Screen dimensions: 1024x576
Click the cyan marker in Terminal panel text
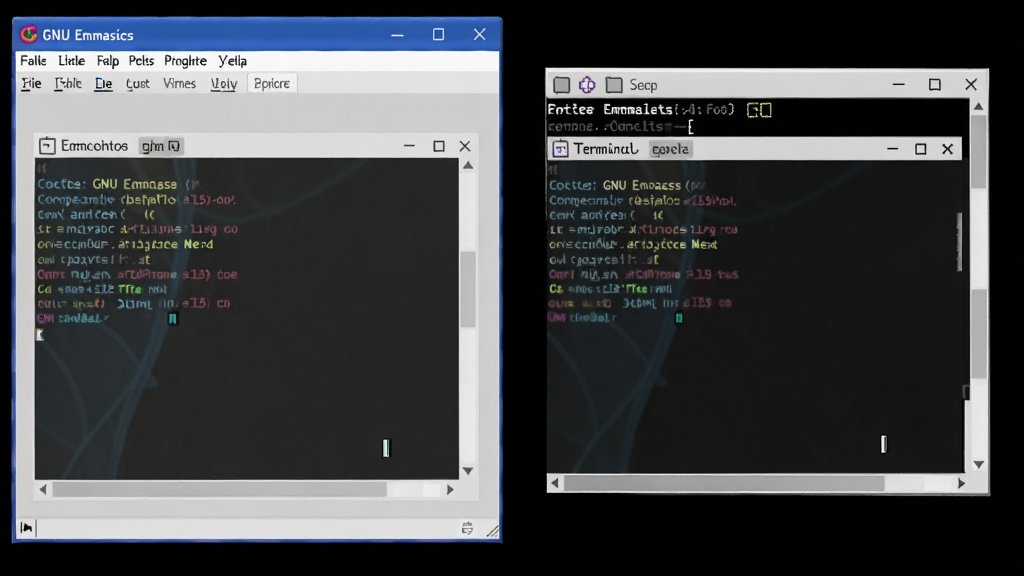(x=679, y=318)
